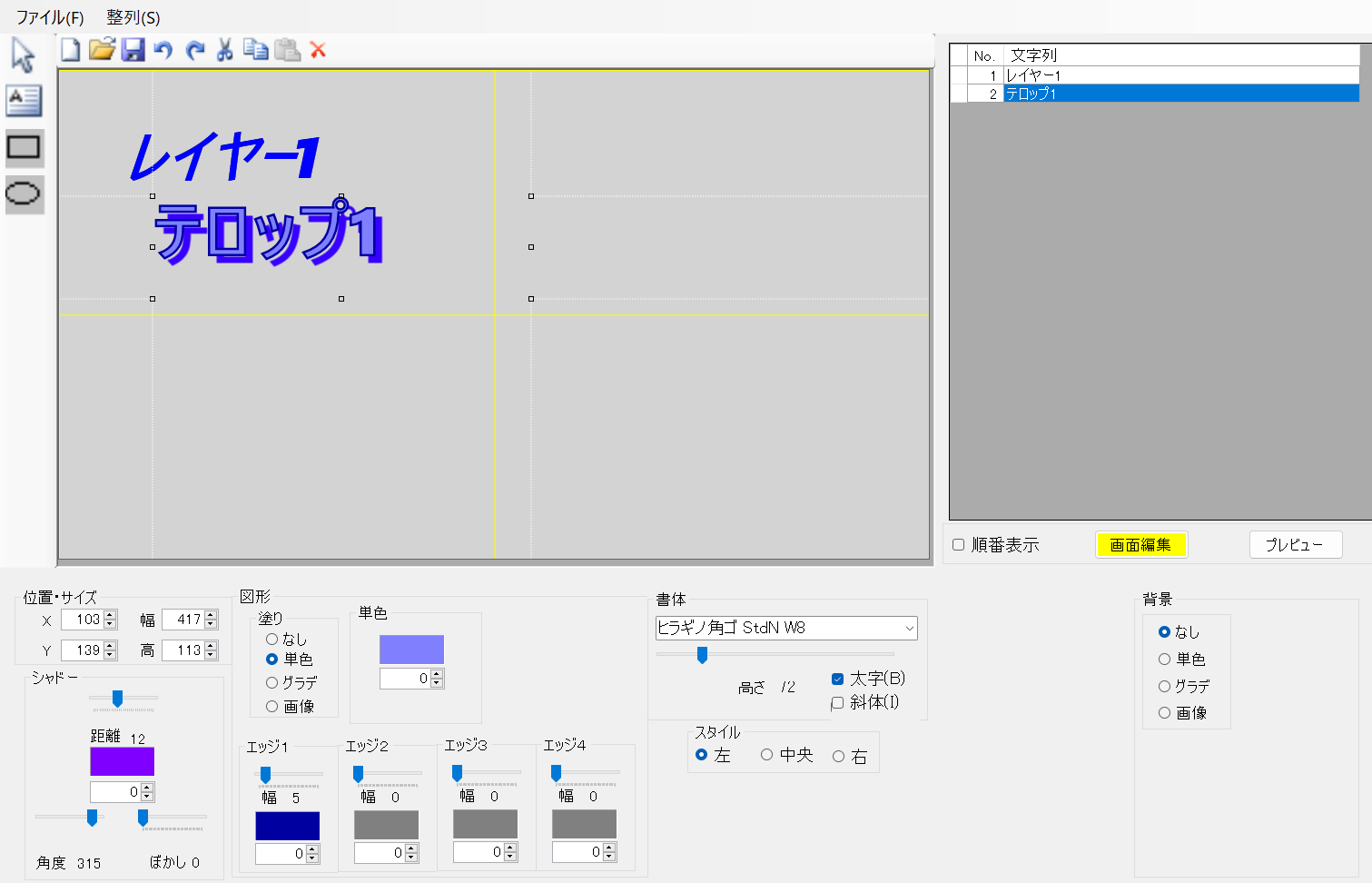Click the 文字列 column header
This screenshot has width=1372, height=883.
pyautogui.click(x=1180, y=55)
